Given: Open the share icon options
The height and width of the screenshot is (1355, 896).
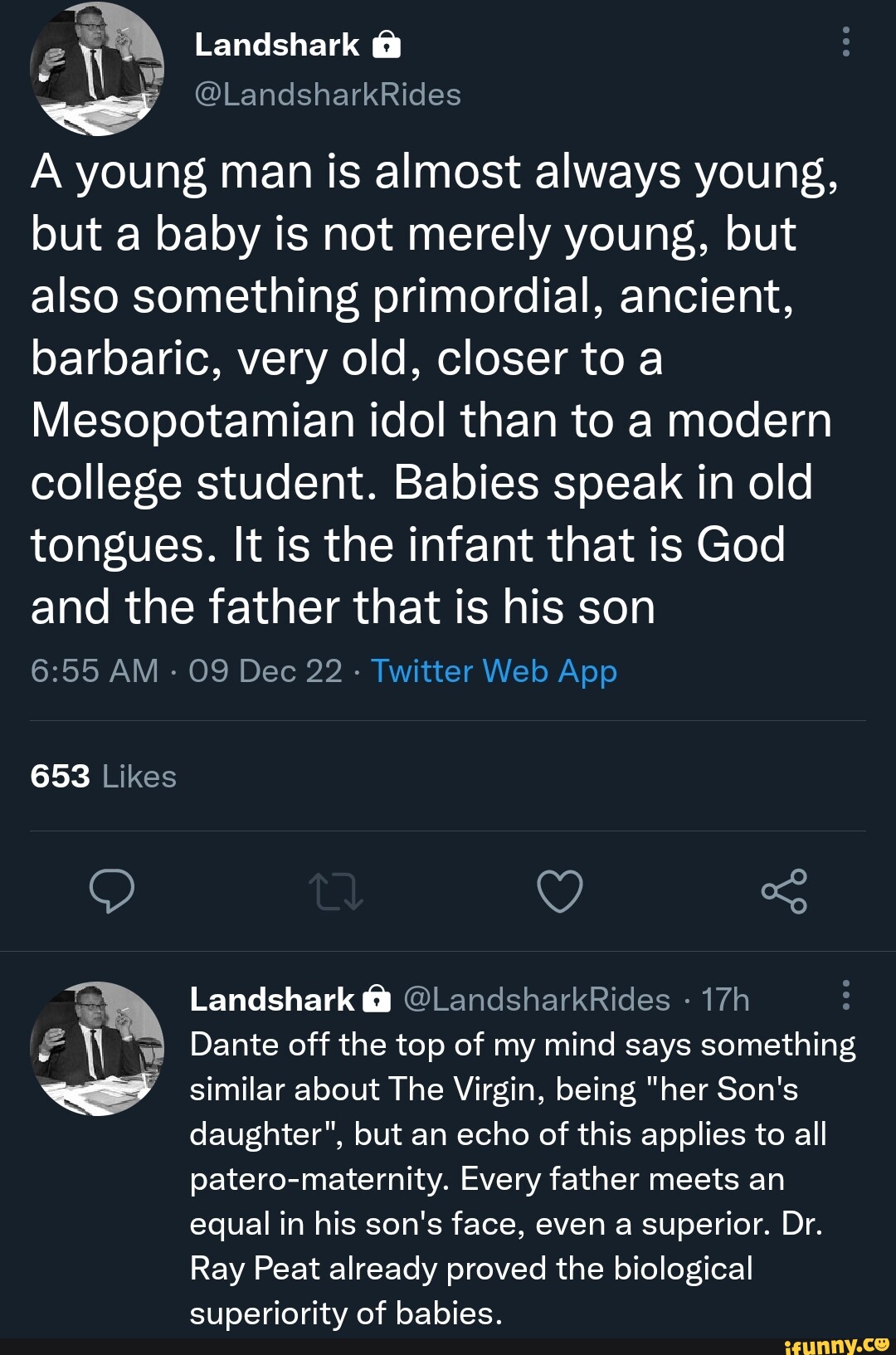Looking at the screenshot, I should coord(784,892).
